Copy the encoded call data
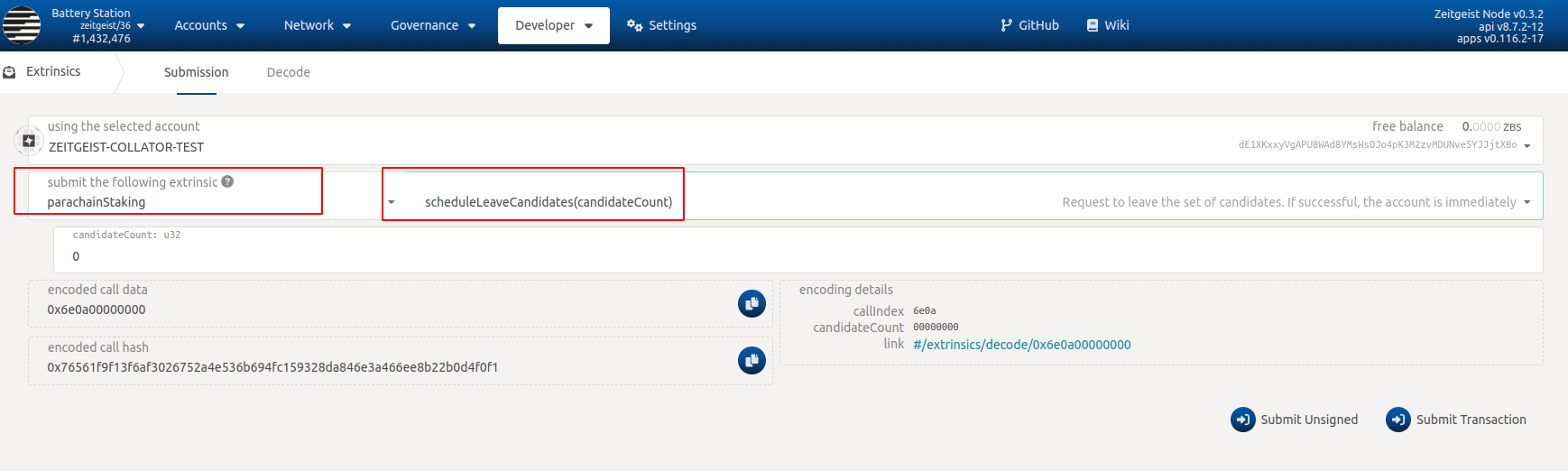 click(x=752, y=304)
